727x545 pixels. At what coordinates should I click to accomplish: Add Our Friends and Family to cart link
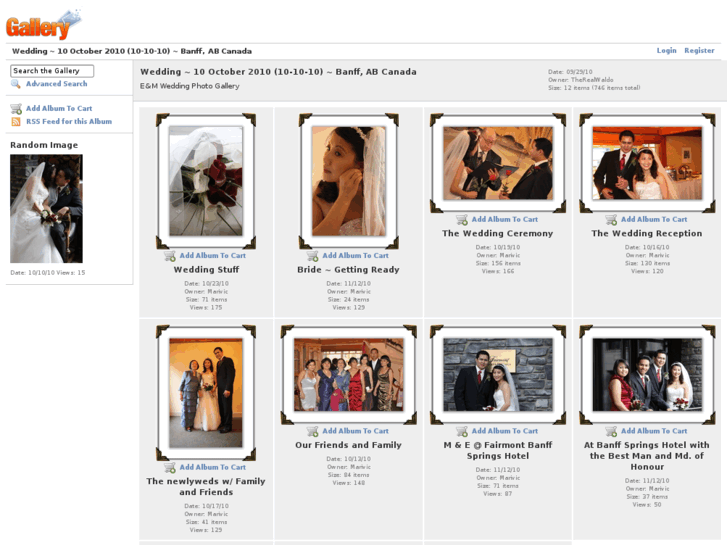tap(356, 431)
